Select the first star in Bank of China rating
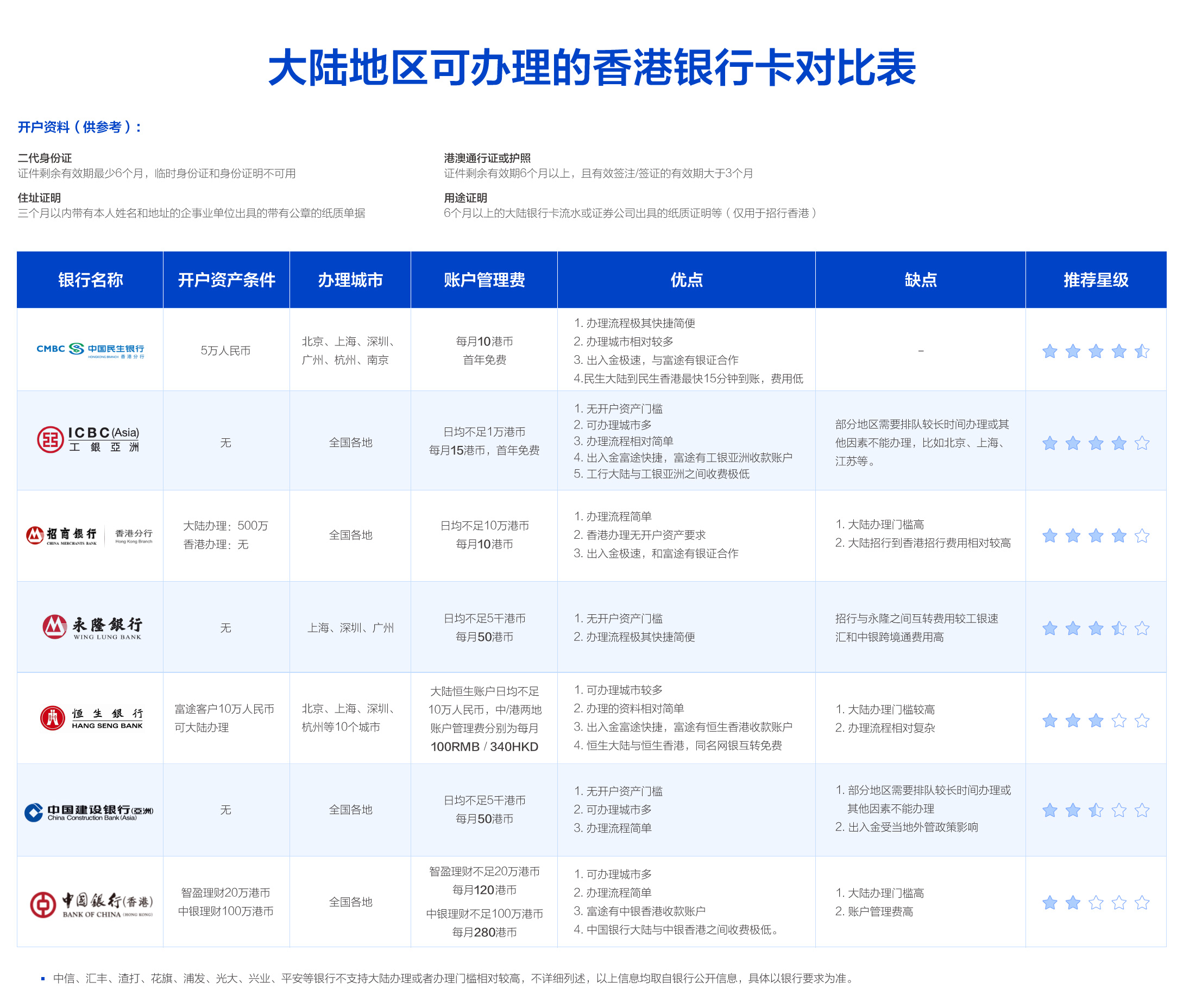Viewport: 1183px width, 1008px height. (x=1049, y=903)
